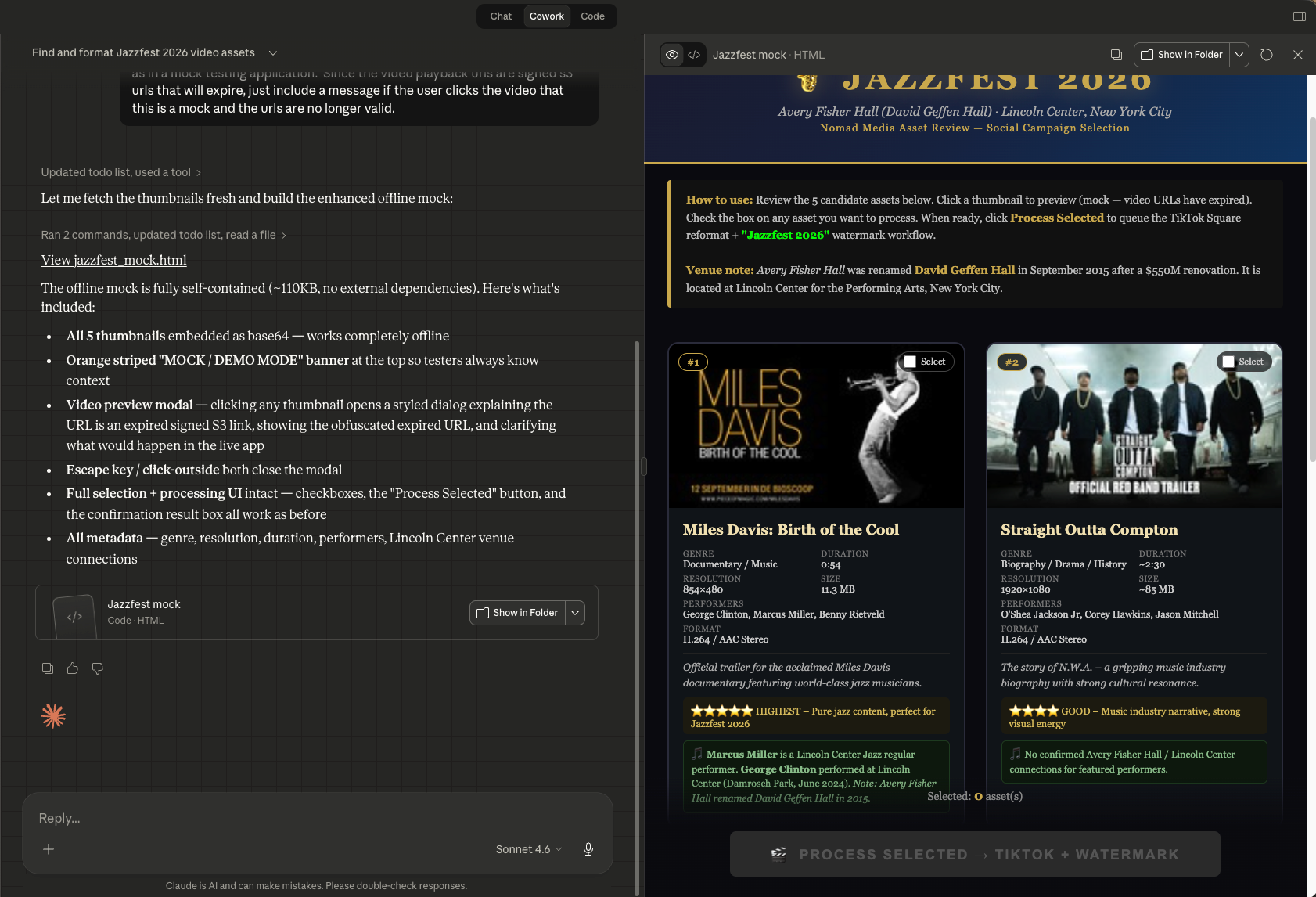Click the 'Documentary / Music' genre value
1316x897 pixels.
[730, 564]
